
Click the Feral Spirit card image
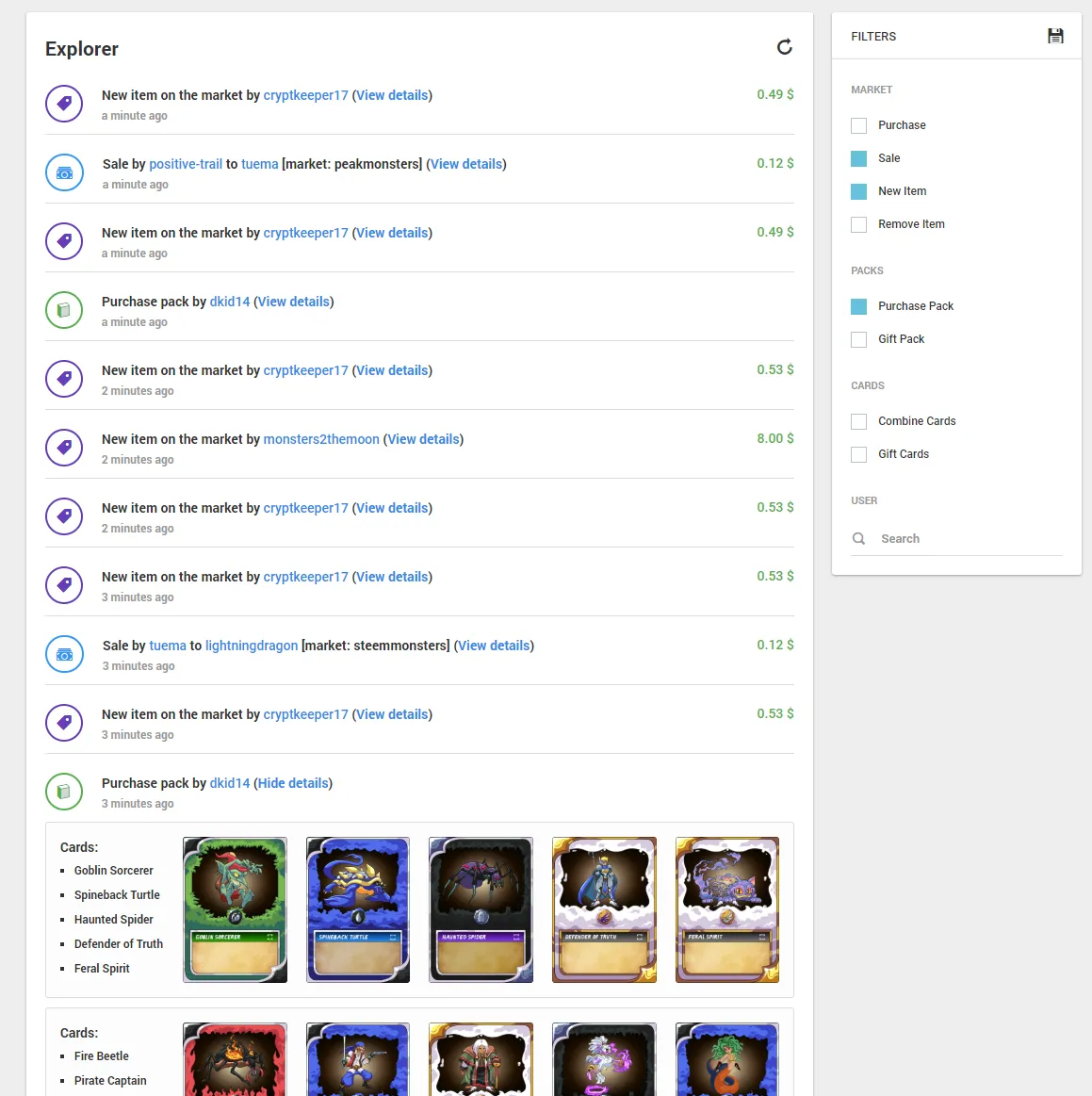click(x=727, y=909)
